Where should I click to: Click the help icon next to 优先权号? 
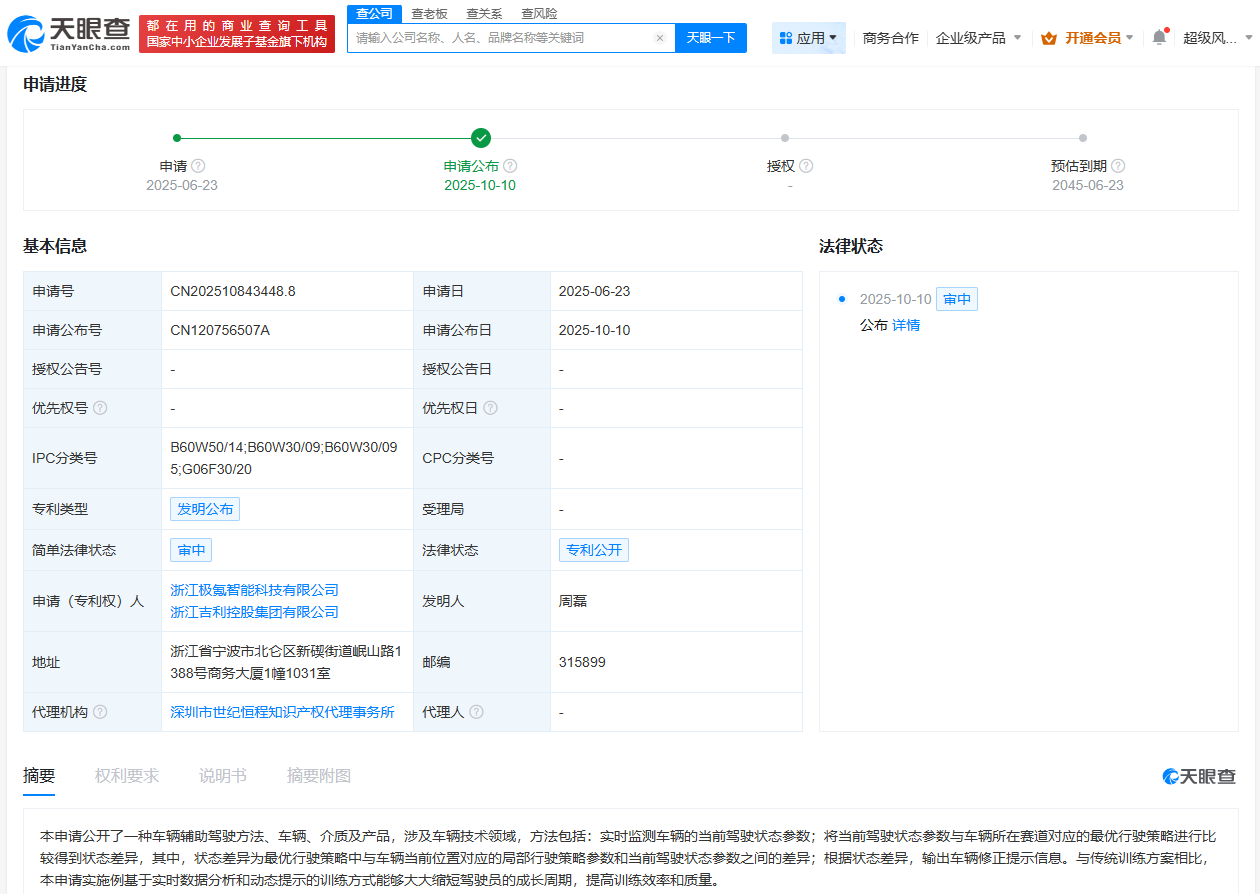100,408
